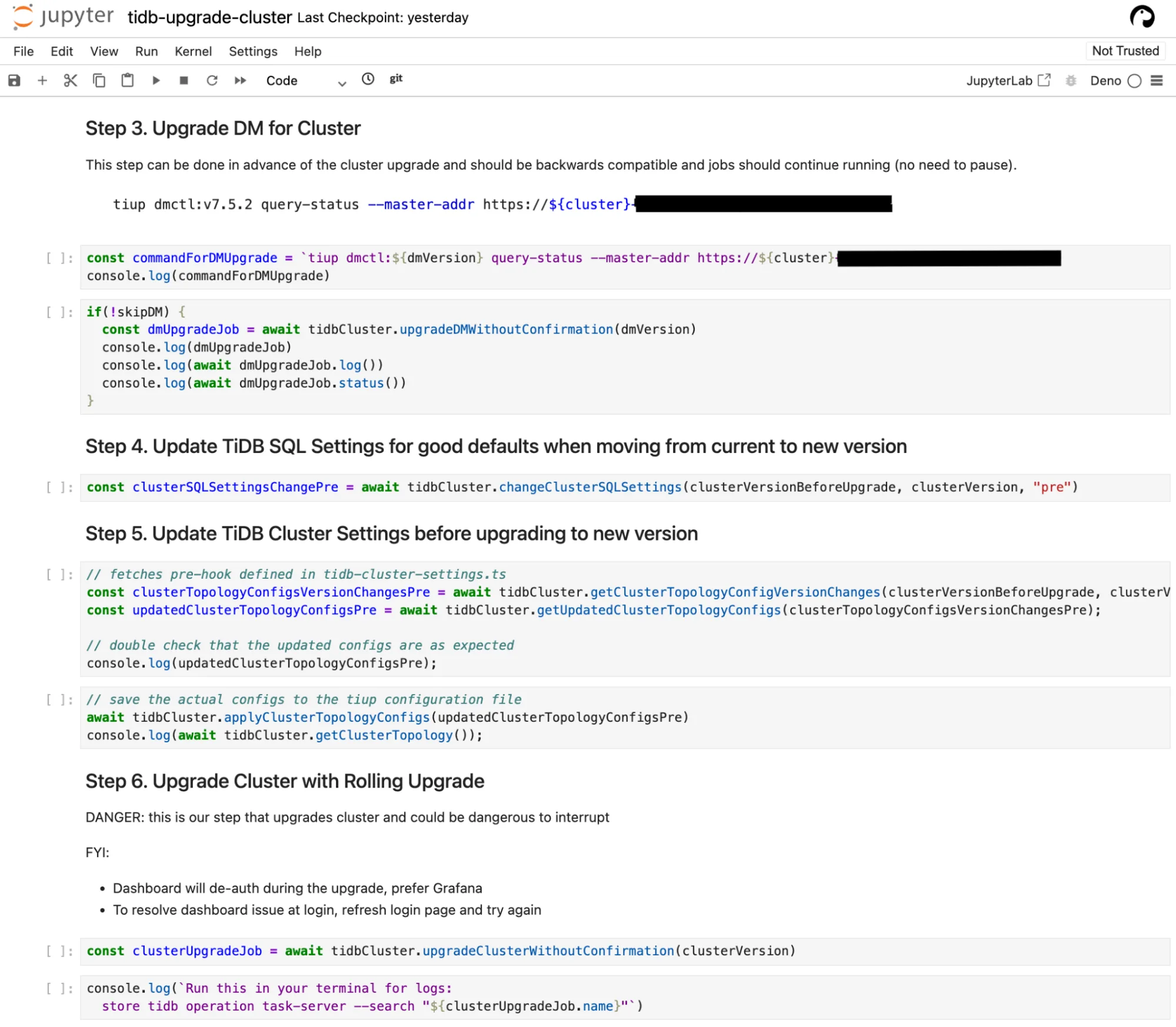This screenshot has height=1027, width=1176.
Task: Insert a new cell below
Action: 42,81
